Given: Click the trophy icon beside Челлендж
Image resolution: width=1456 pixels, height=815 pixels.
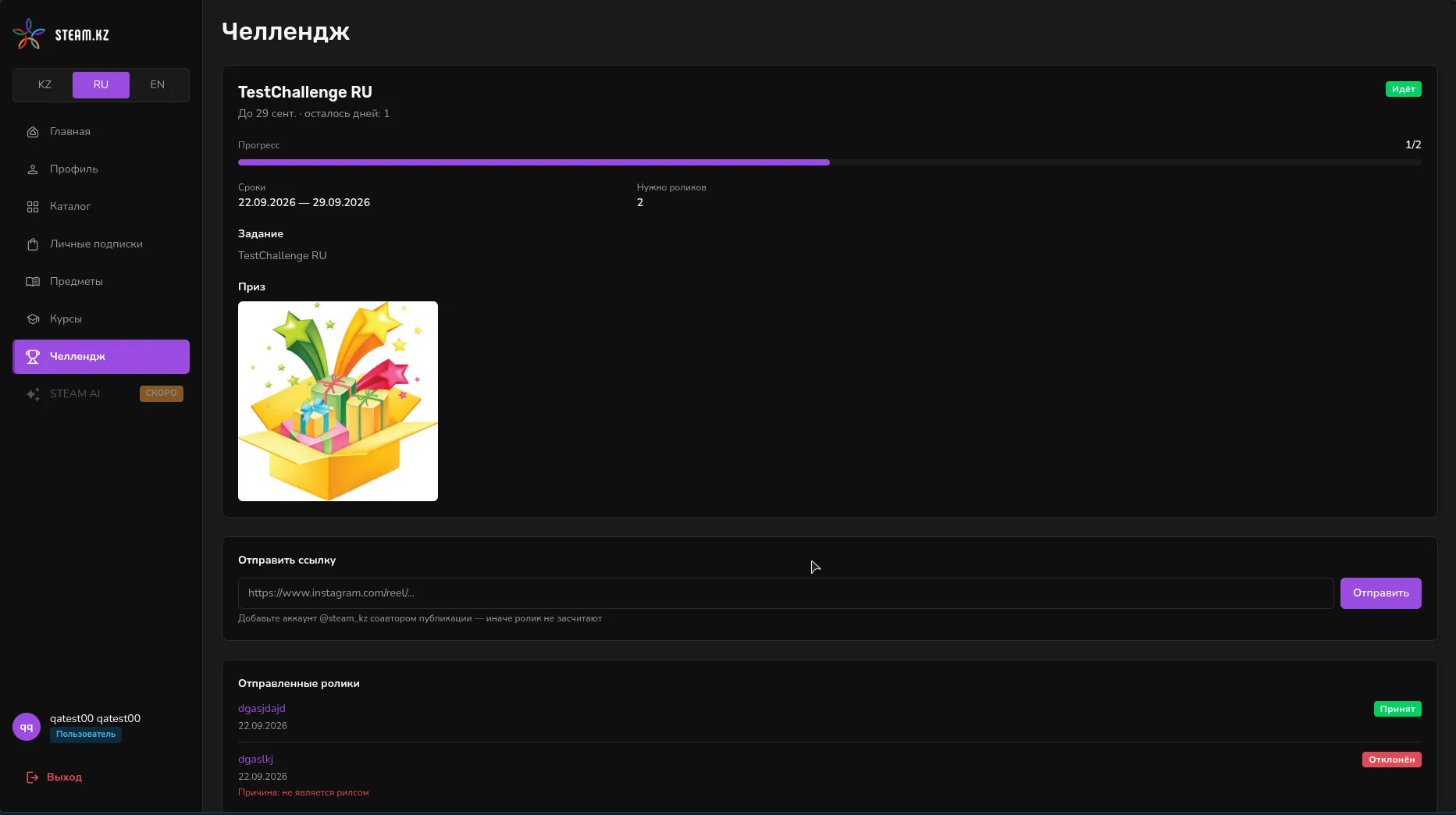Looking at the screenshot, I should pos(33,357).
